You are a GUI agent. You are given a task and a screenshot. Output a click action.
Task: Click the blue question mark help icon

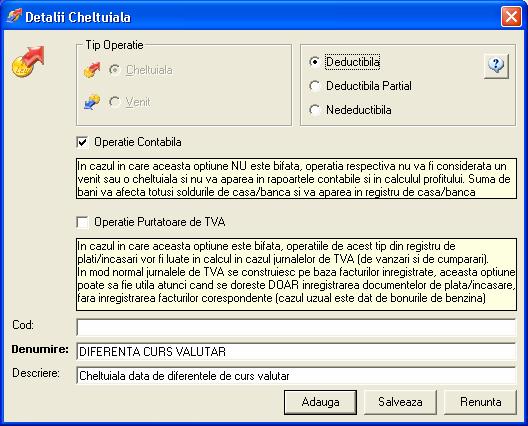coord(496,66)
